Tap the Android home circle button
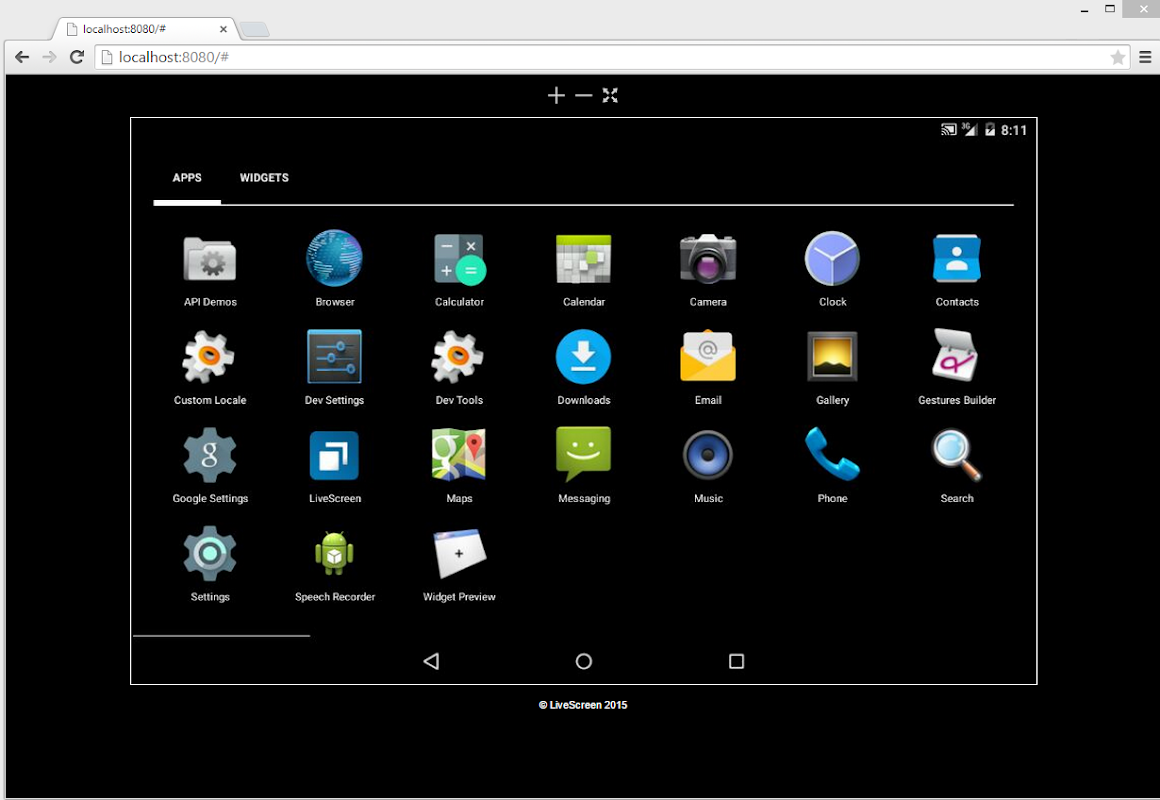This screenshot has height=800, width=1160. click(584, 661)
